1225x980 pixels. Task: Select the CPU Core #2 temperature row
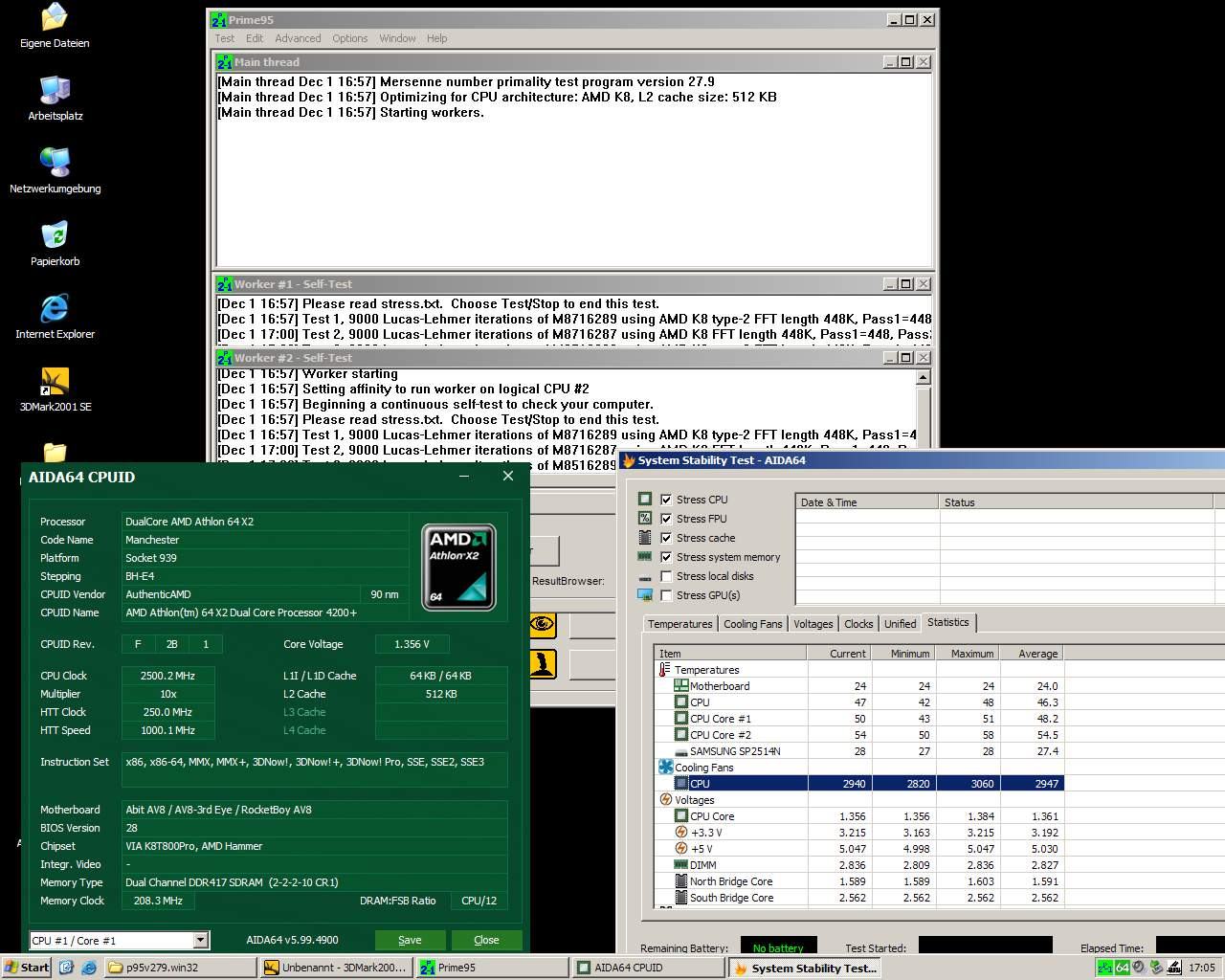(x=858, y=735)
